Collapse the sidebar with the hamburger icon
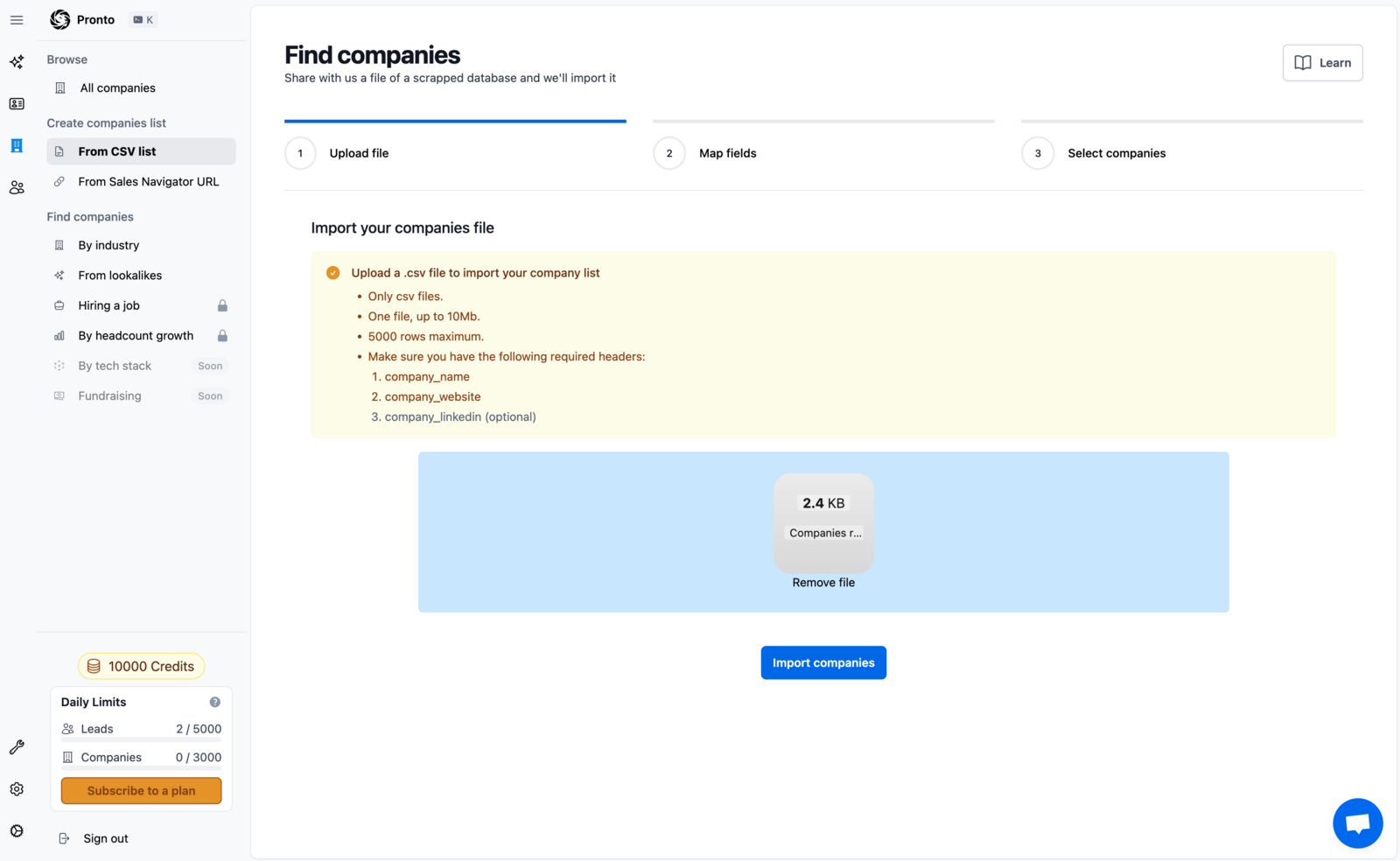 [16, 19]
